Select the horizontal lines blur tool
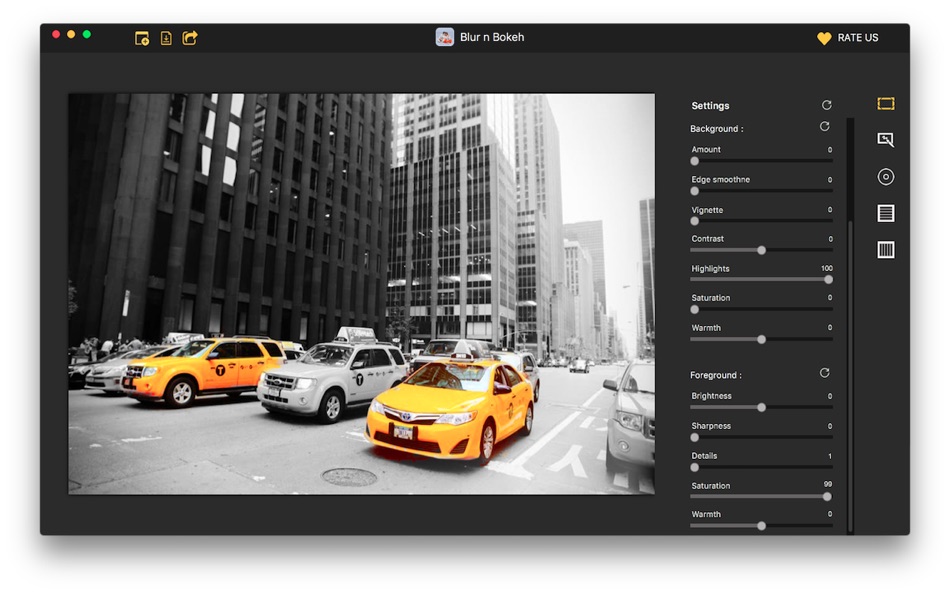The height and width of the screenshot is (594, 950). coord(884,213)
